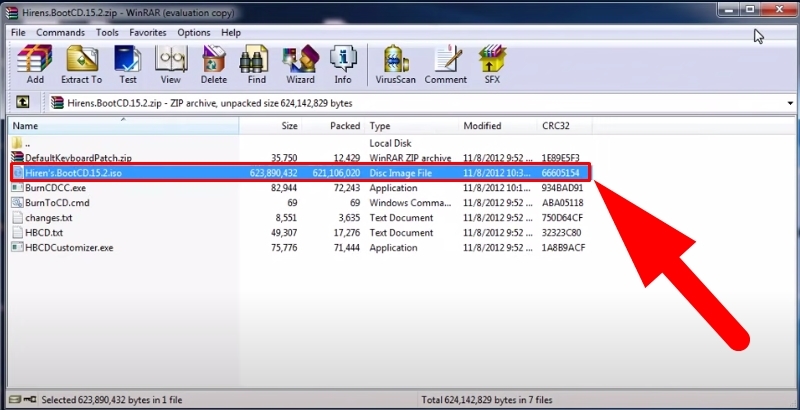Select the BurnCDCC.exe file
The width and height of the screenshot is (800, 410).
point(55,187)
